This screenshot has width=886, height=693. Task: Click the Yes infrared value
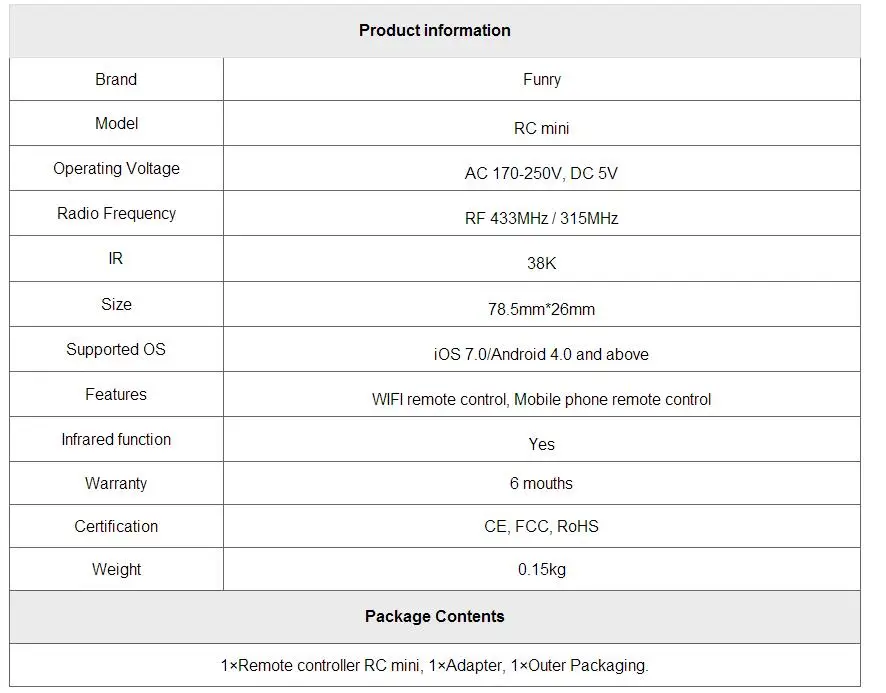click(x=541, y=444)
